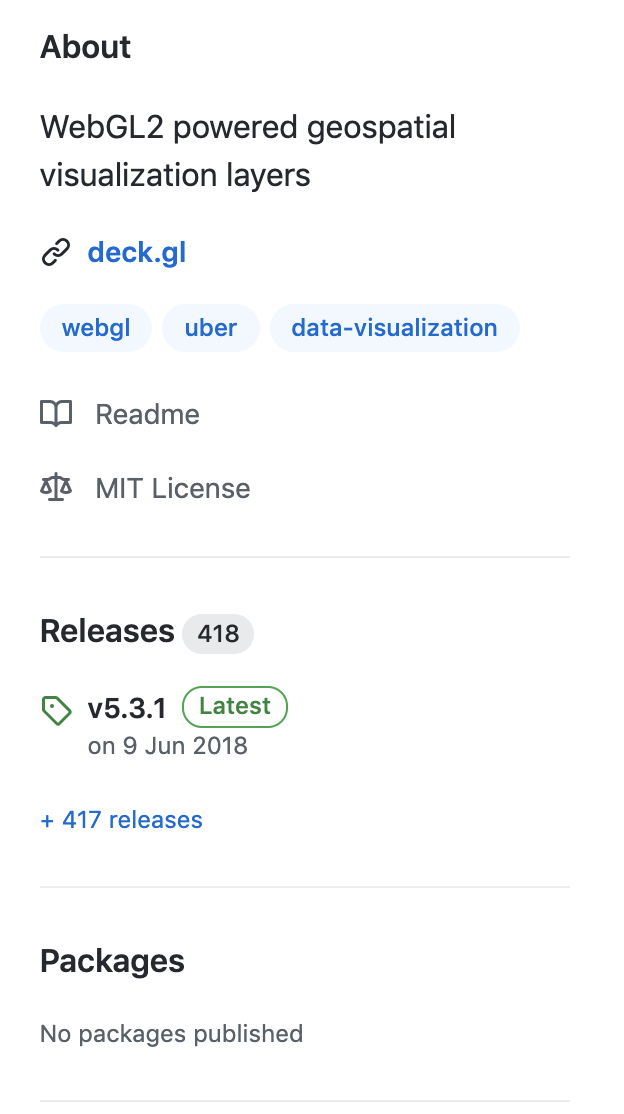Viewport: 624px width, 1114px height.
Task: Open the Packages section
Action: pos(111,960)
